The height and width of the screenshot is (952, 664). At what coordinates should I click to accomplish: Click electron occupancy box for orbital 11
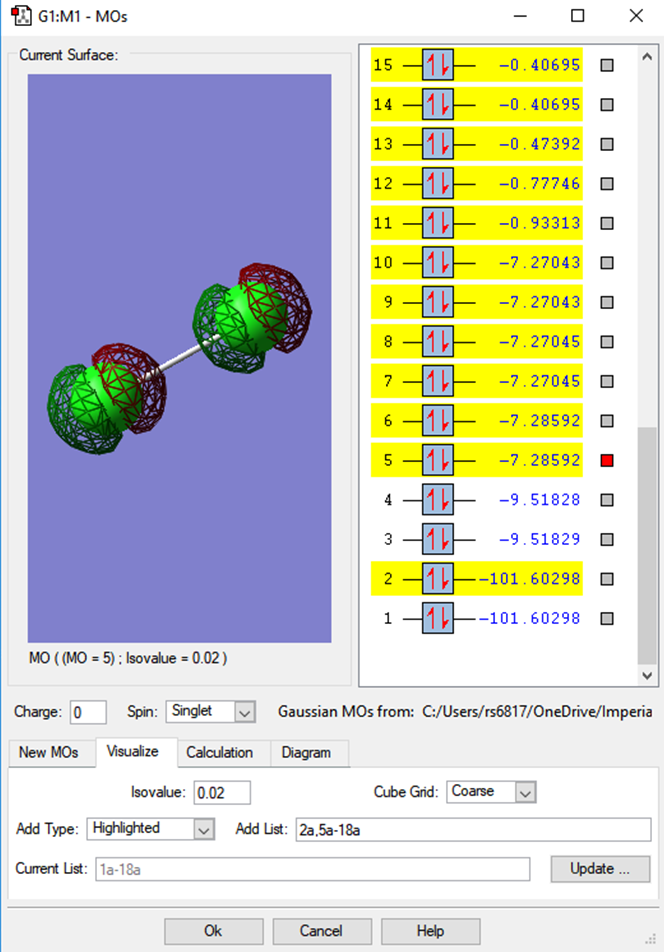438,223
